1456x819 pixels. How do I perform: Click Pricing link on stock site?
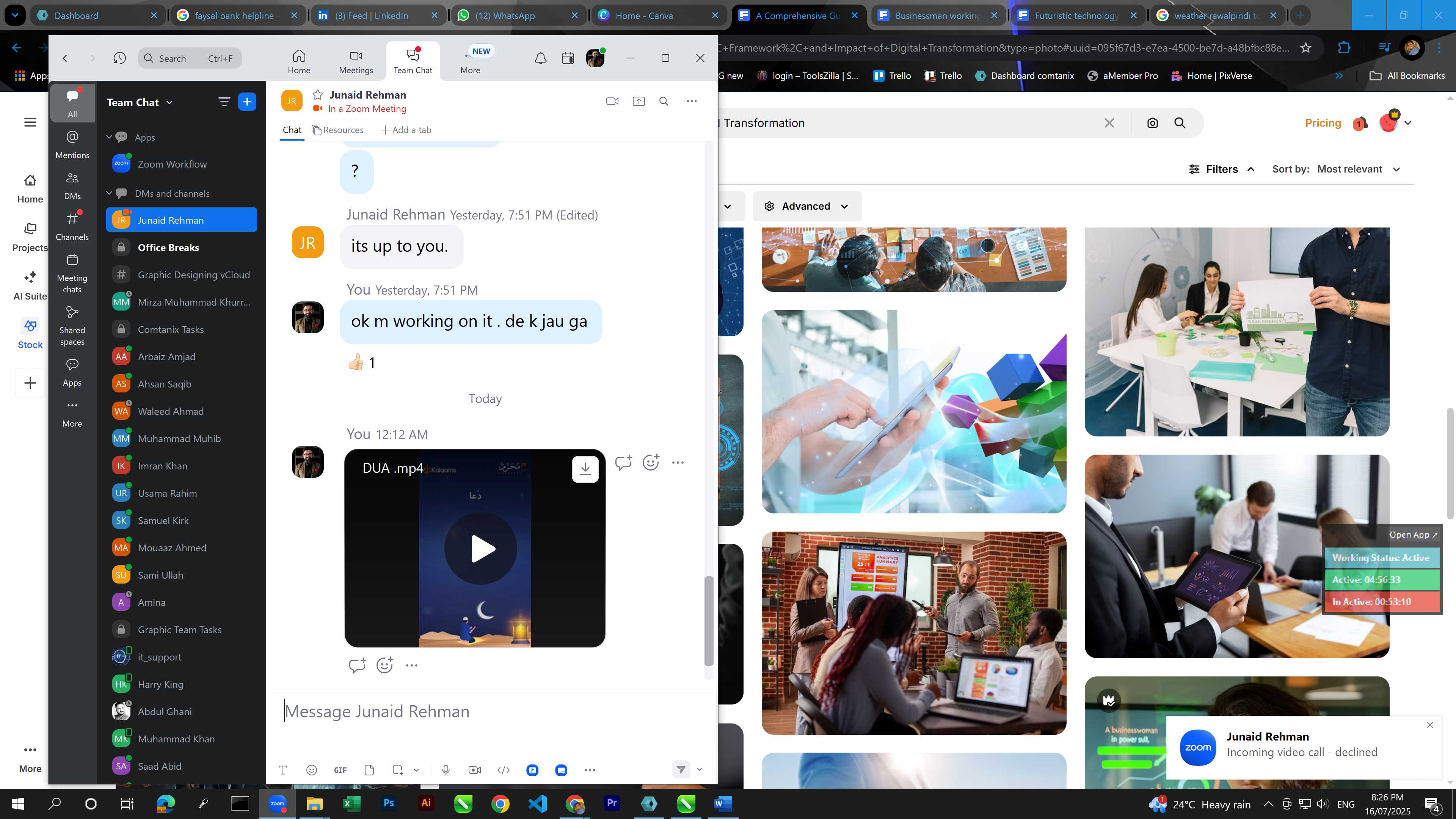coord(1323,122)
